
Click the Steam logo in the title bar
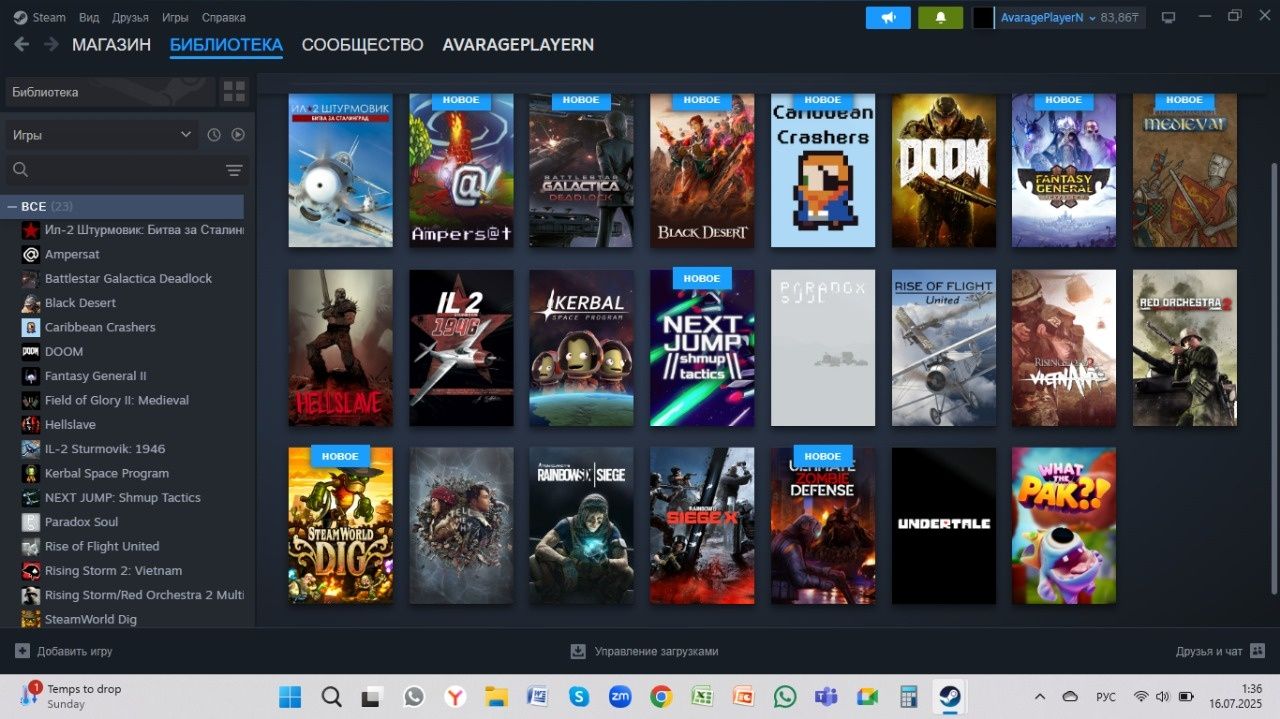[20, 17]
